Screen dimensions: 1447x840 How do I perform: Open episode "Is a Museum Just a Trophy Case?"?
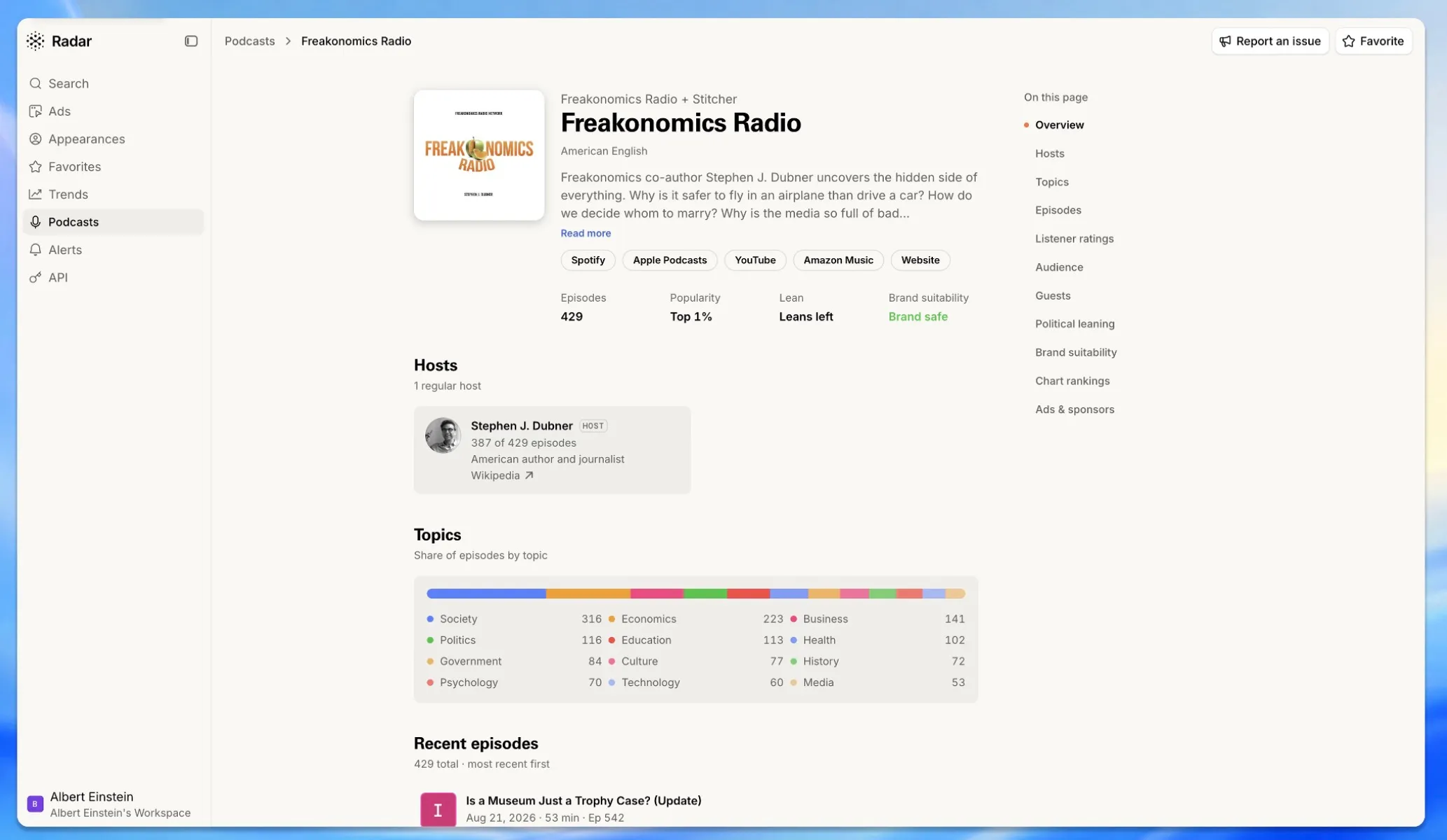point(583,801)
